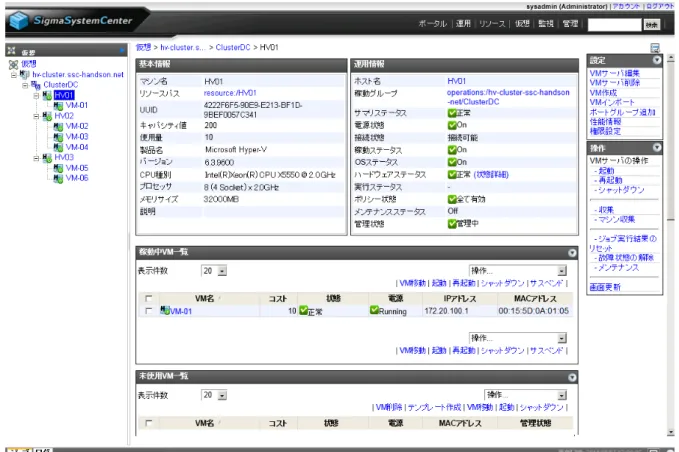Viewport: 679px width, 452px height.
Task: Click the アカウント link
Action: (x=626, y=6)
